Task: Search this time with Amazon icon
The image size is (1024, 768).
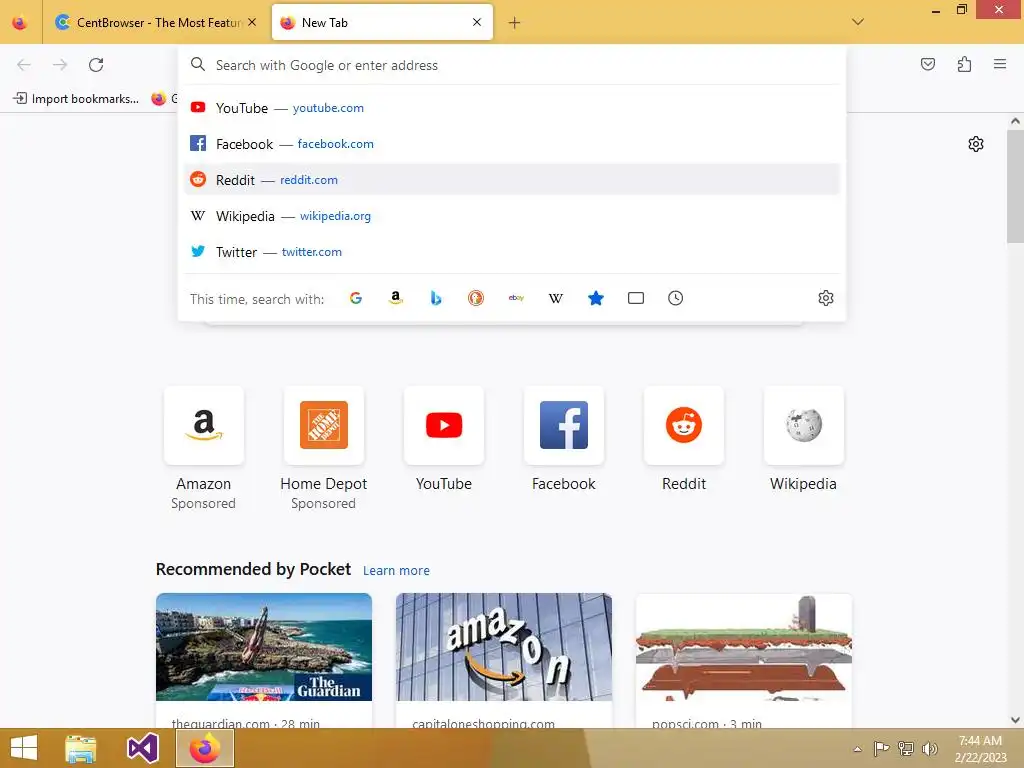Action: click(x=396, y=298)
